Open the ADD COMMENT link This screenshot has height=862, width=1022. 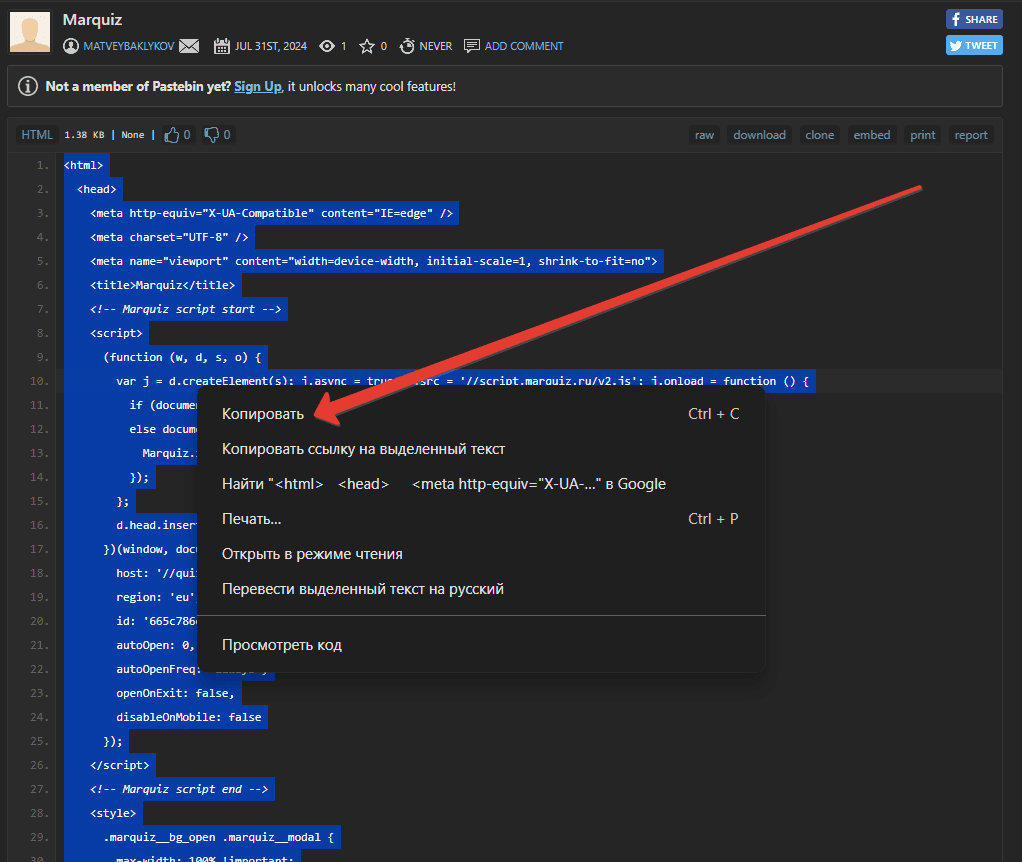(523, 46)
